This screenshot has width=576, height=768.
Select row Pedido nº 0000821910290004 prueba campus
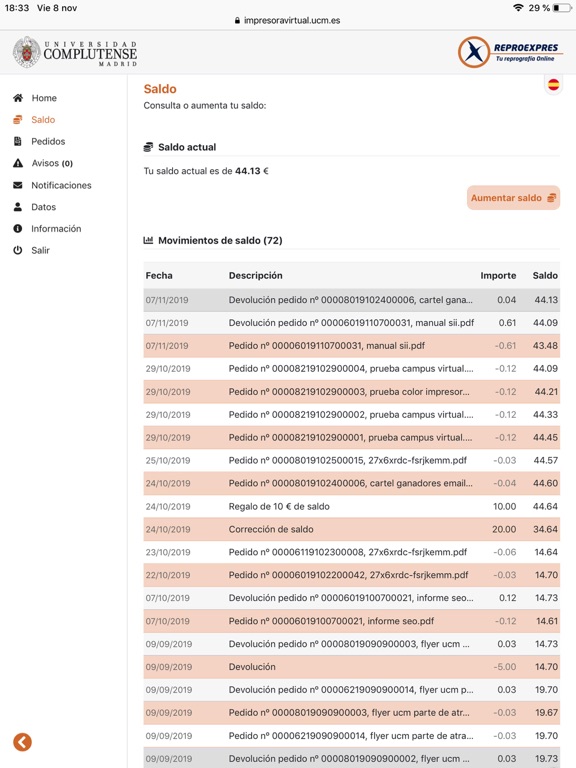(352, 368)
